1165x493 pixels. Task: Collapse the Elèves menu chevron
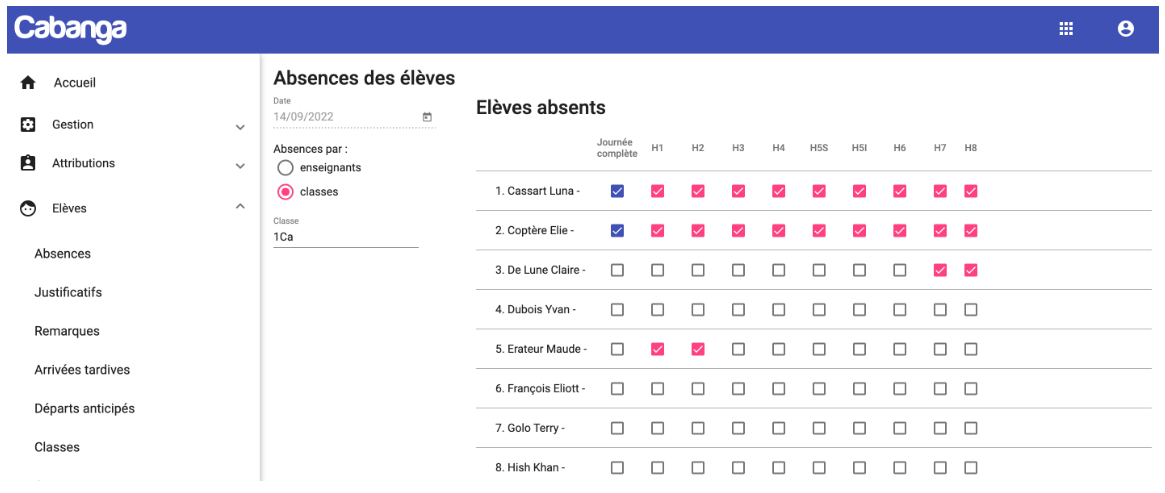[240, 206]
